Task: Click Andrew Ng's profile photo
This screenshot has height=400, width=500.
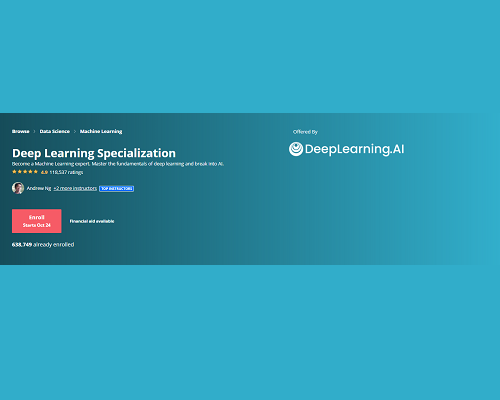Action: [x=18, y=188]
